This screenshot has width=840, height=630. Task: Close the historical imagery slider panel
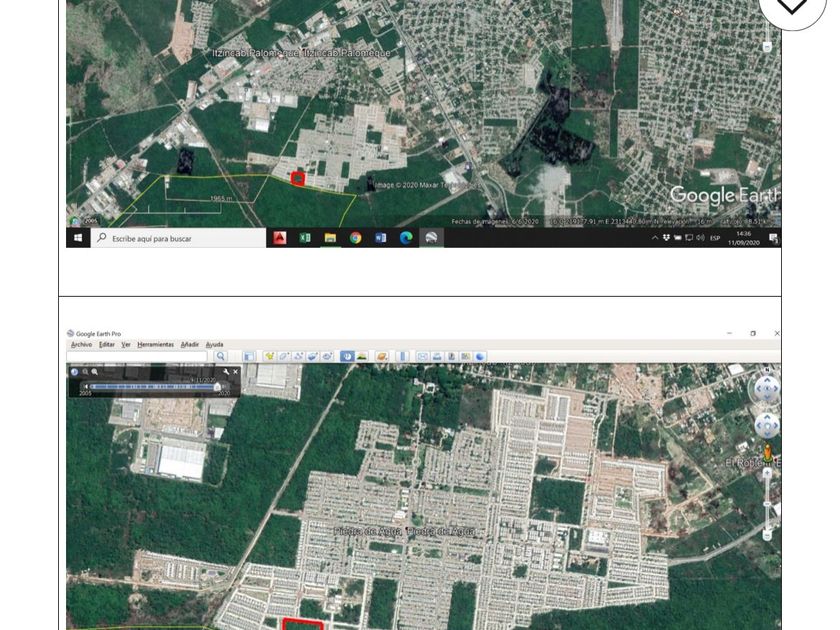[x=235, y=372]
